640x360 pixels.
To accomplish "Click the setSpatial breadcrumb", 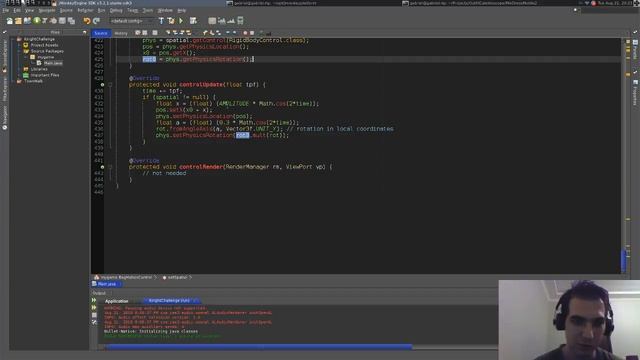I will click(177, 278).
